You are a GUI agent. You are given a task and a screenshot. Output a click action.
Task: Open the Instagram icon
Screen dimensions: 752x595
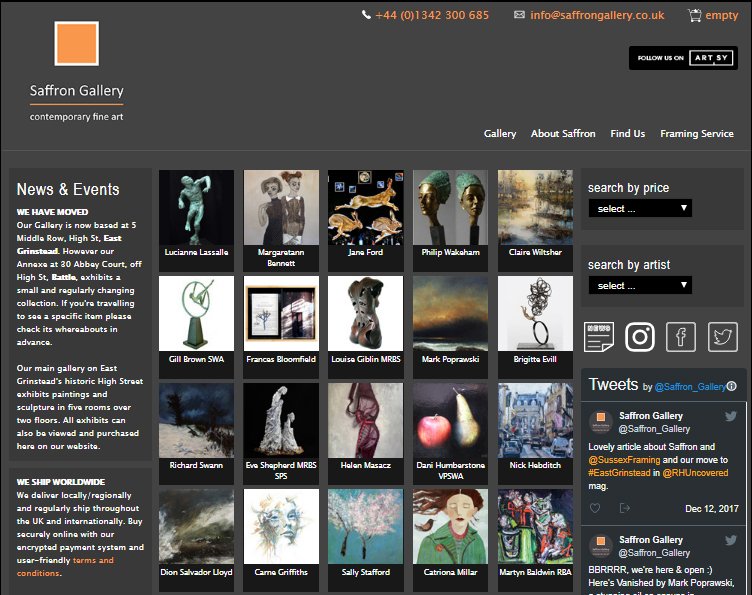[640, 337]
